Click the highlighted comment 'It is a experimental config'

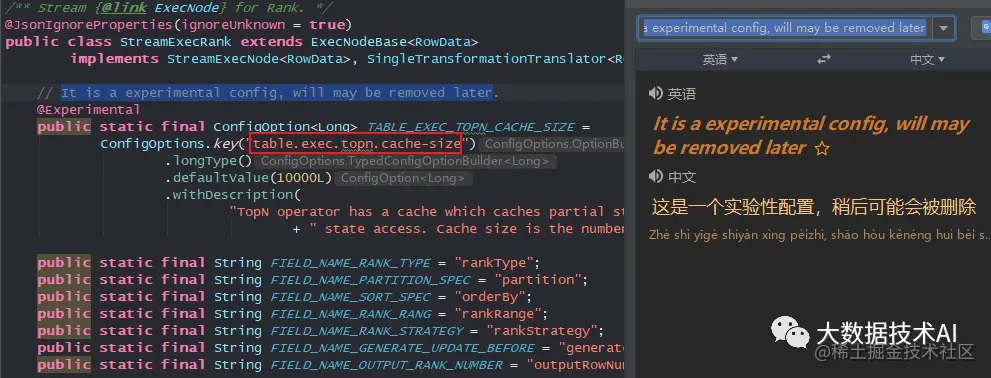click(x=276, y=93)
